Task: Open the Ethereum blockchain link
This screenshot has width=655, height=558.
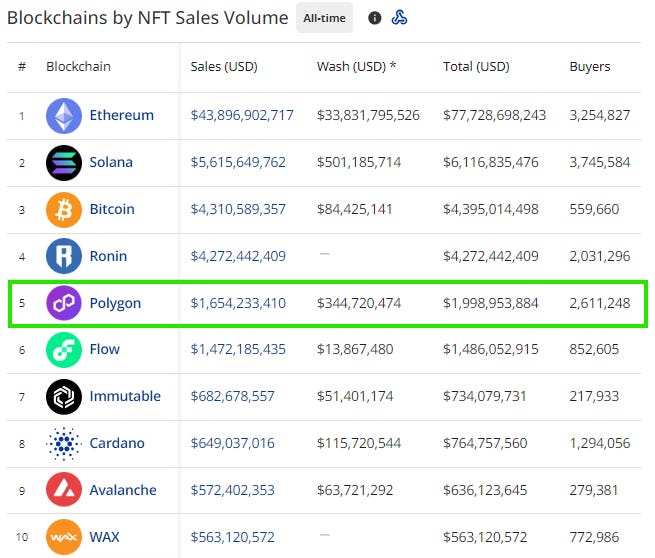Action: click(122, 115)
